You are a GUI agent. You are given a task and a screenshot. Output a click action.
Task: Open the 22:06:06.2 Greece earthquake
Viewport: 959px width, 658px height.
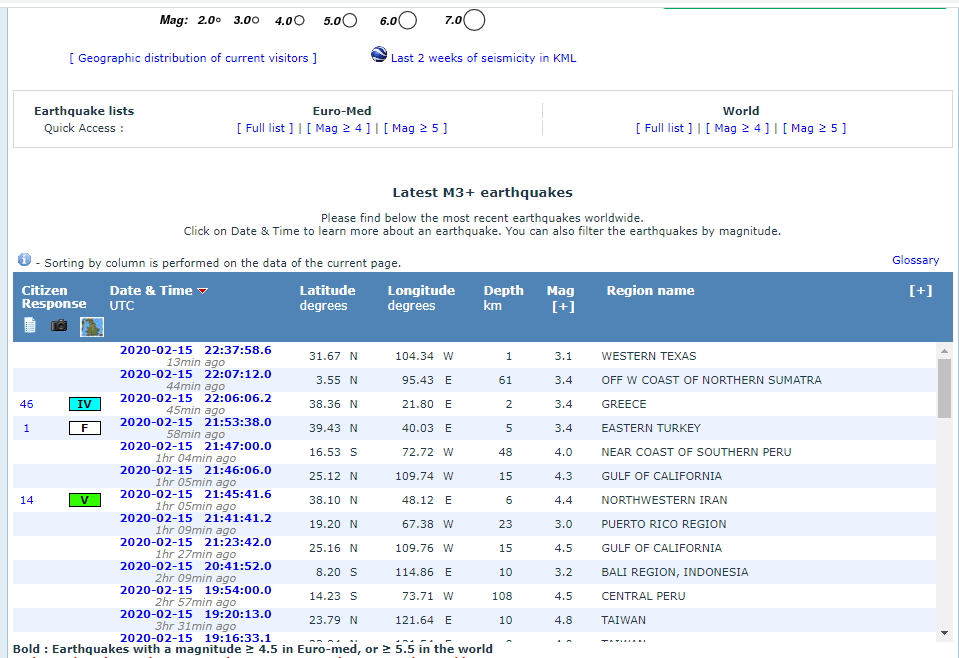196,398
